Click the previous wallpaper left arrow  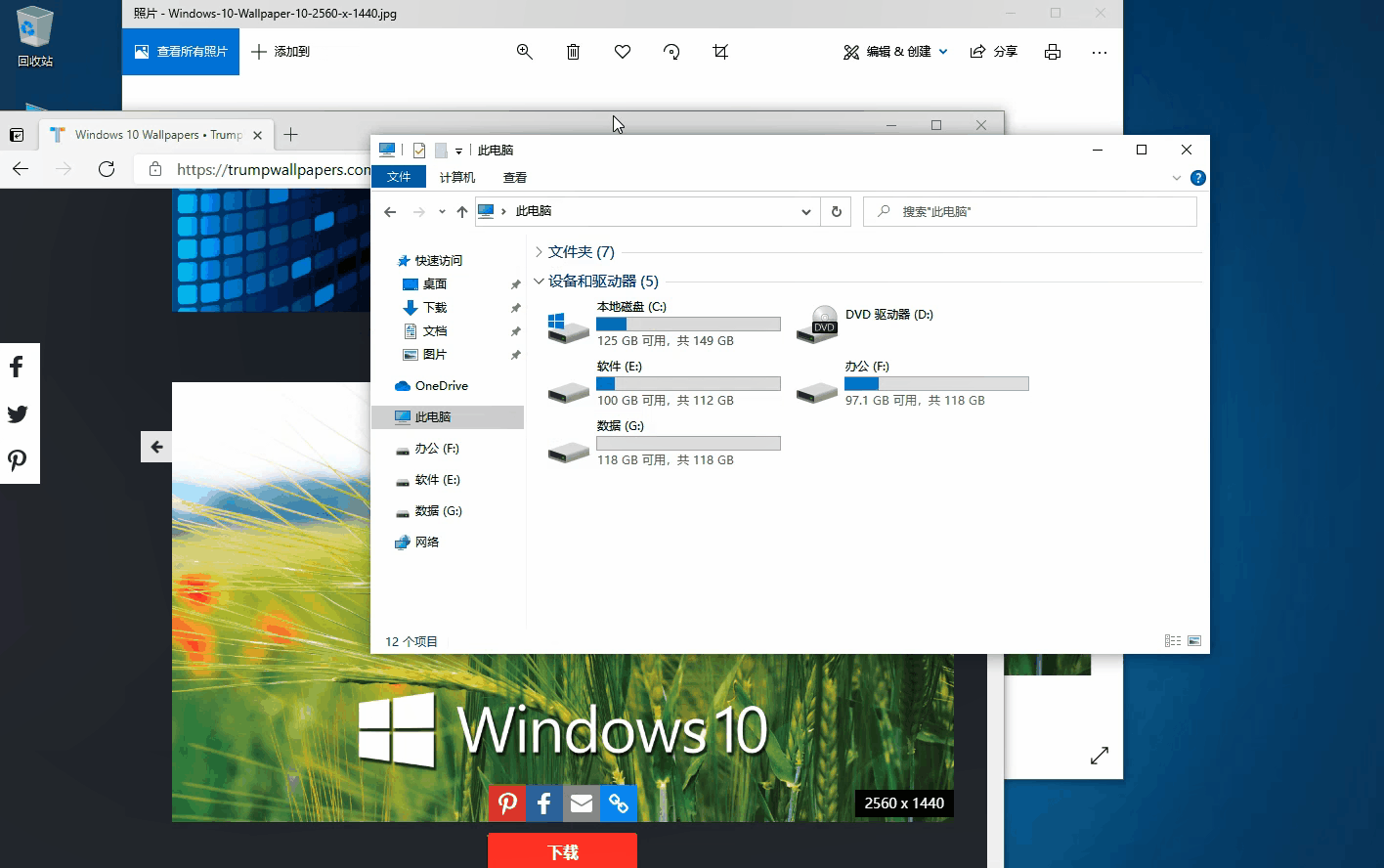coord(156,447)
